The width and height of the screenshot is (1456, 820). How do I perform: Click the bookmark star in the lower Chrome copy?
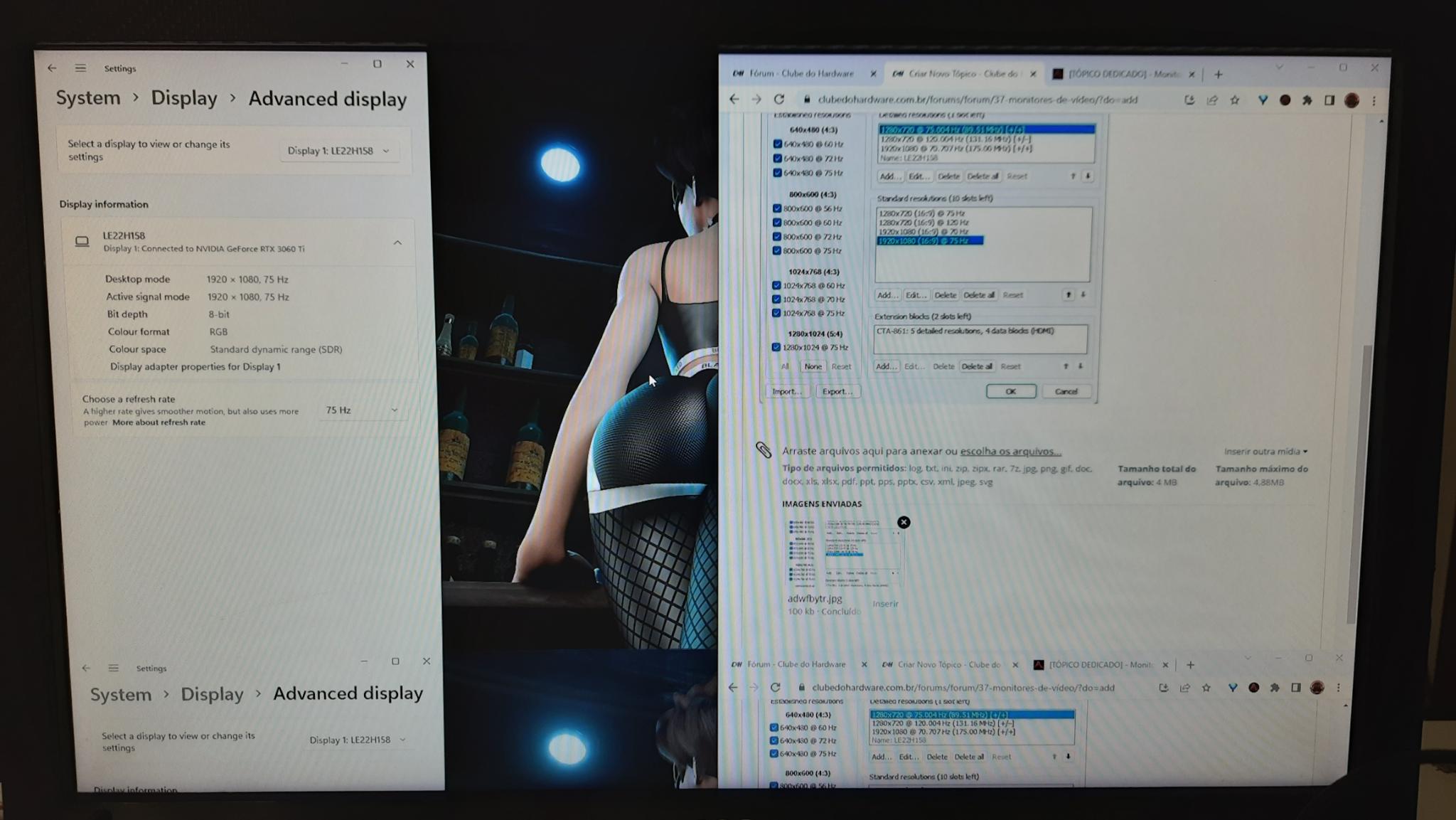pos(1206,688)
